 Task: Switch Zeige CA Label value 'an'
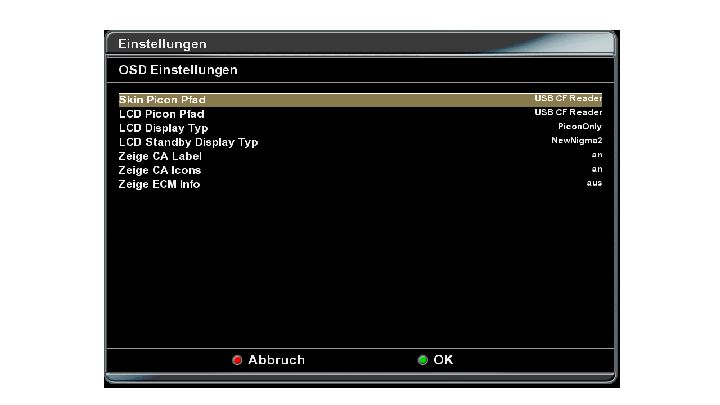tap(597, 155)
